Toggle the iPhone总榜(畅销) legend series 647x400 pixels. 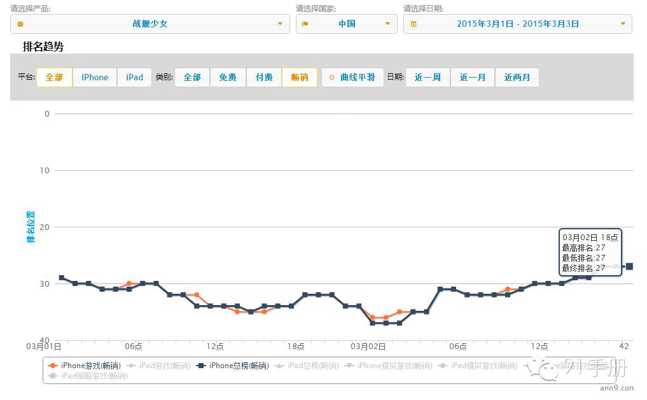pos(233,365)
